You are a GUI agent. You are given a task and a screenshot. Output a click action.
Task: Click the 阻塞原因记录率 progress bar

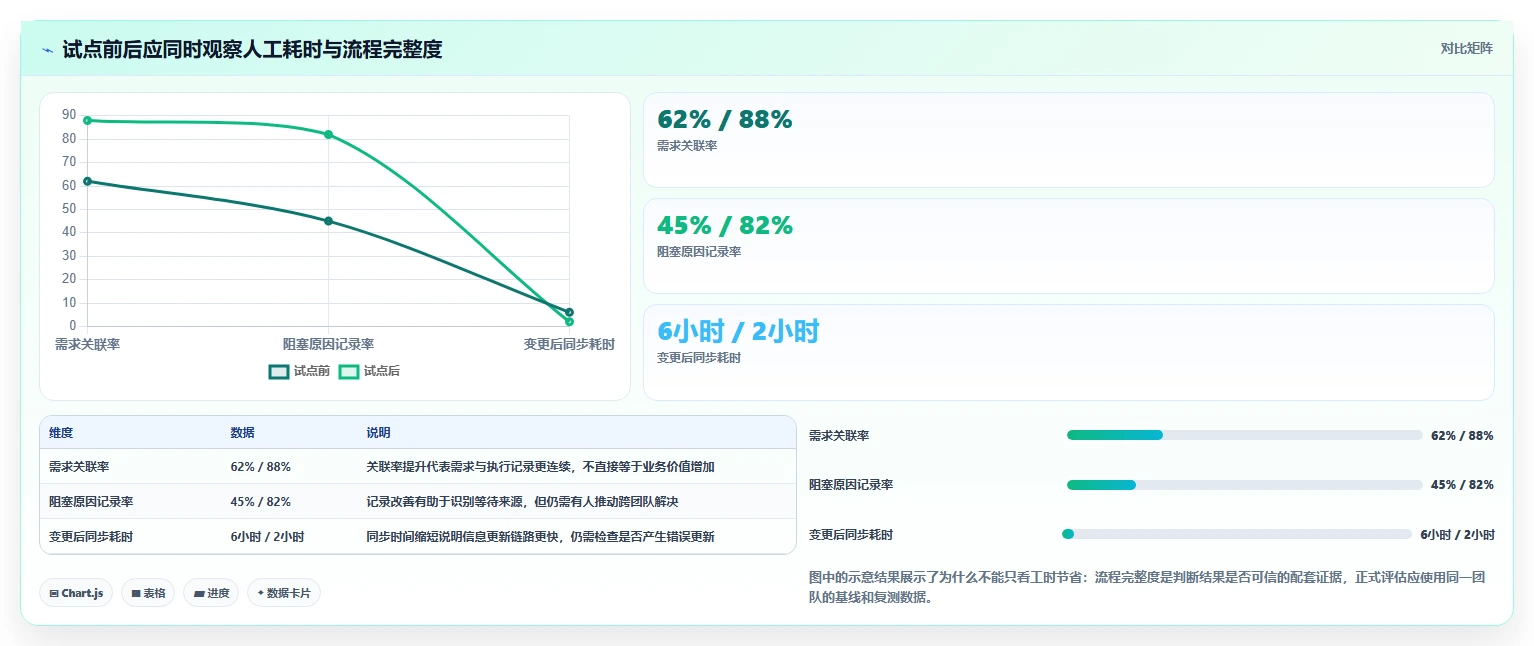coord(1244,485)
